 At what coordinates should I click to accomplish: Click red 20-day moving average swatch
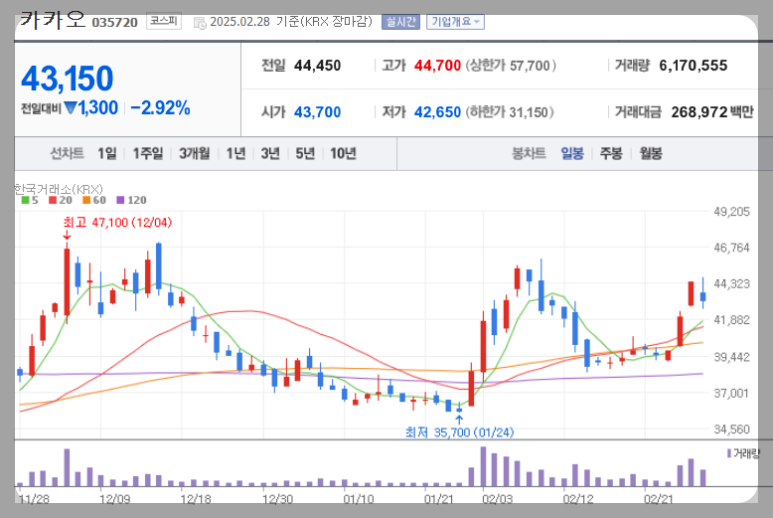pos(53,200)
